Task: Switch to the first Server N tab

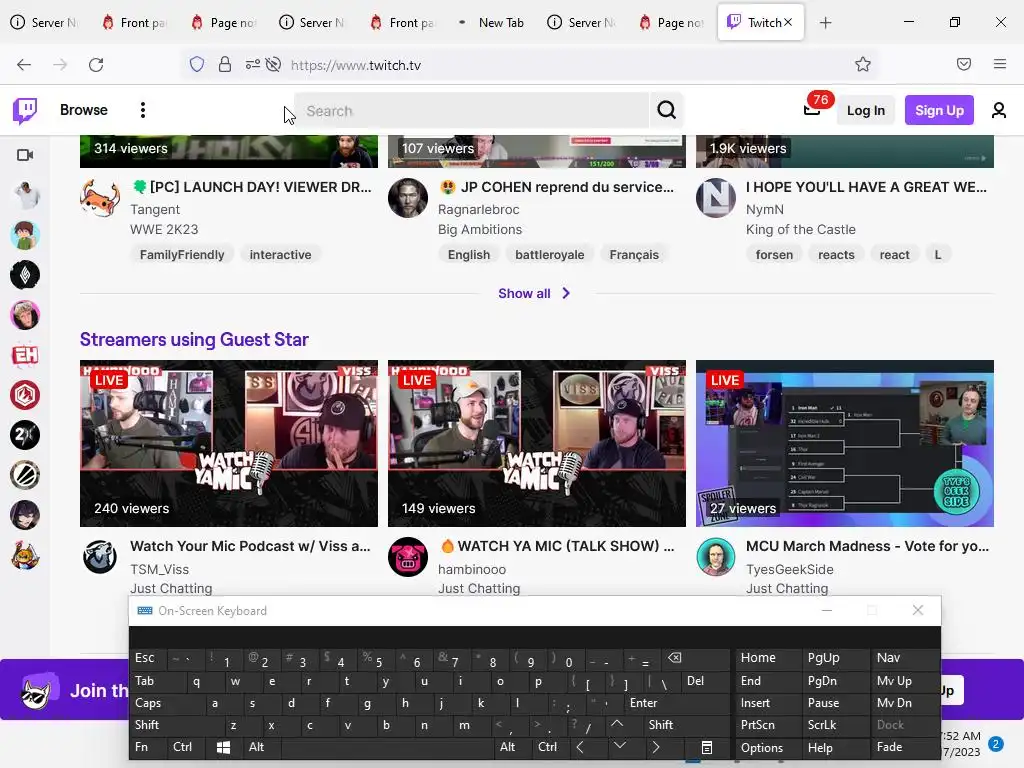Action: (44, 23)
